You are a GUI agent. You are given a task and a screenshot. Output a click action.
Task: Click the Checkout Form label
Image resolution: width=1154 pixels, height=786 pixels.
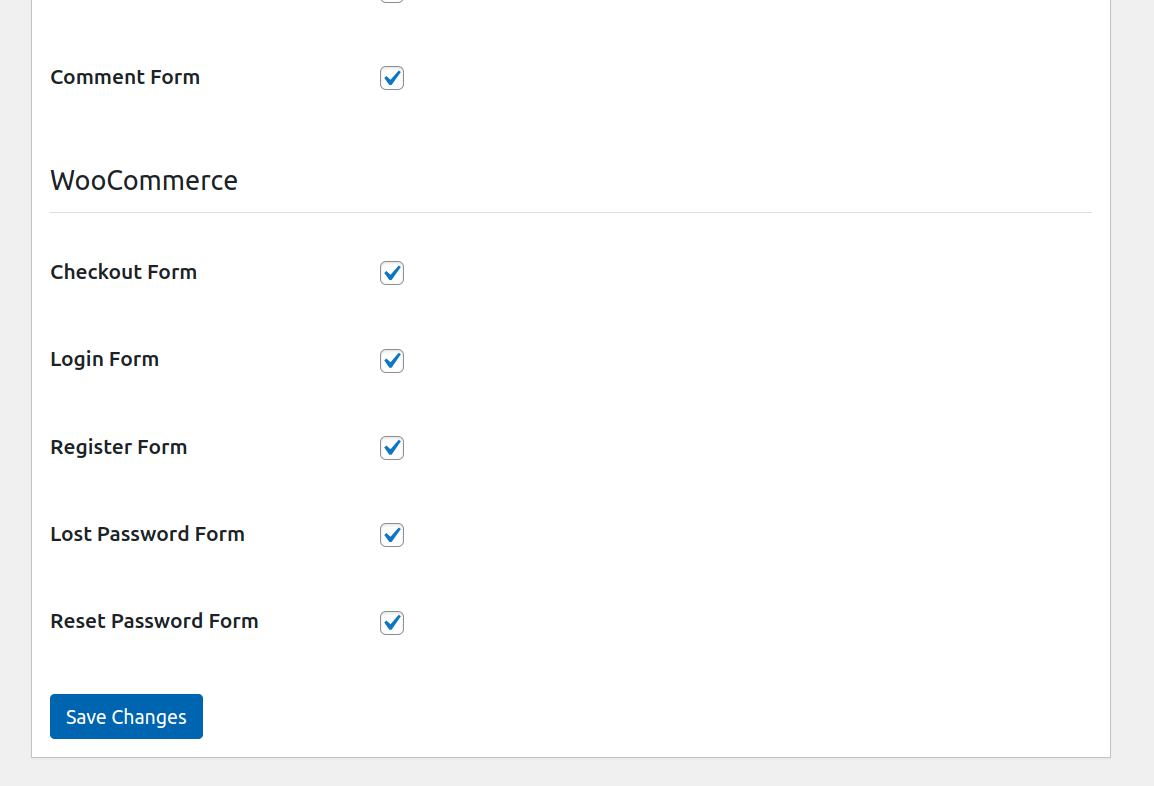[124, 272]
